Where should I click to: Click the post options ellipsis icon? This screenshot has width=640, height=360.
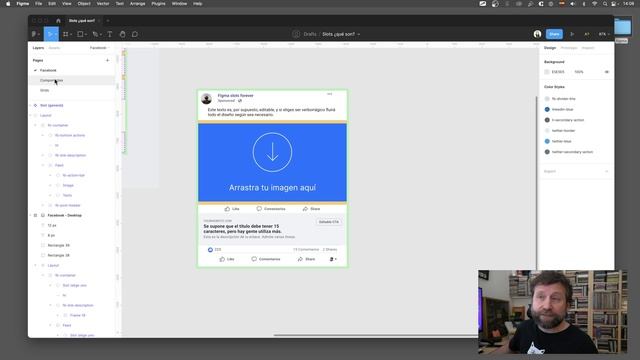pyautogui.click(x=329, y=94)
